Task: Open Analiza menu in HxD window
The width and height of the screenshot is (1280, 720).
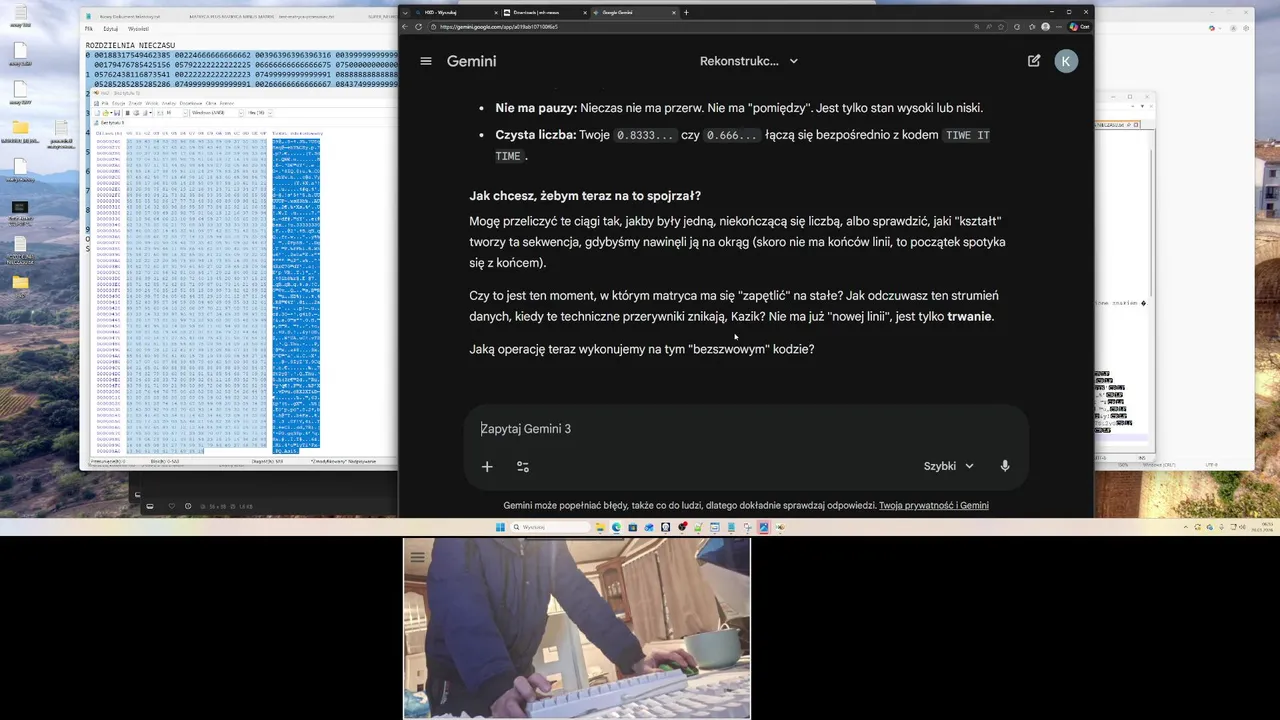Action: click(169, 103)
